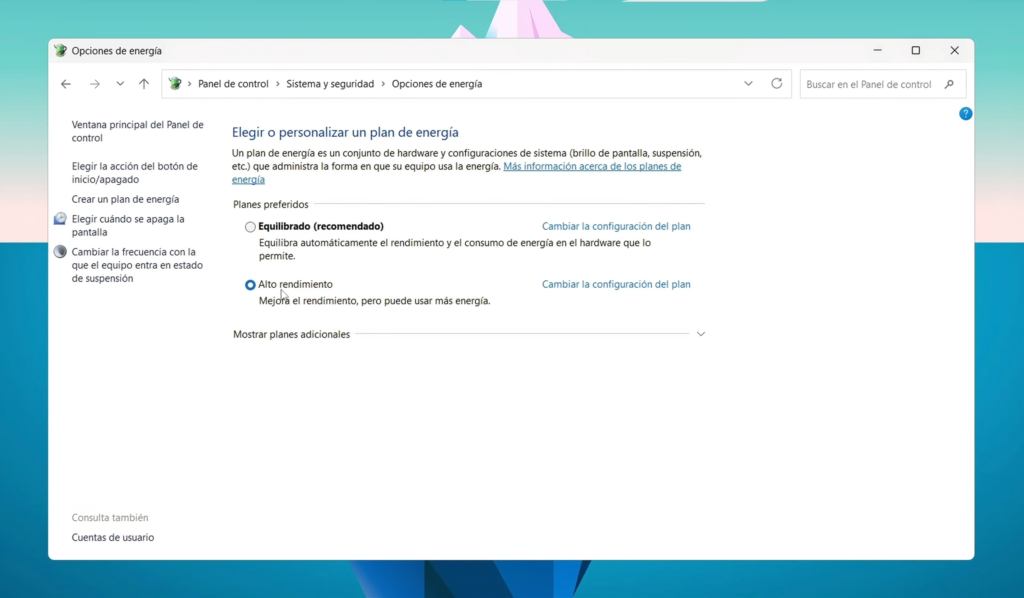Click Sistema y seguridad breadcrumb
The width and height of the screenshot is (1024, 598).
tap(330, 84)
